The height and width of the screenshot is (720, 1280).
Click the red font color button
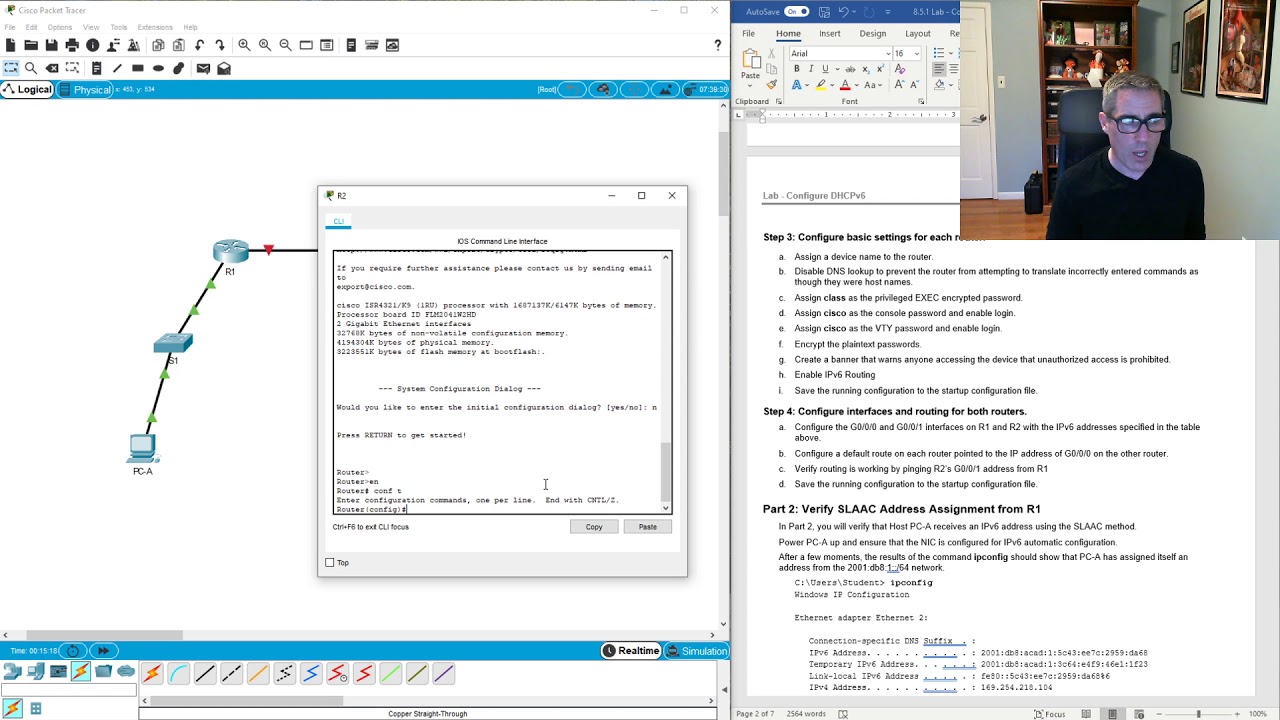point(845,85)
